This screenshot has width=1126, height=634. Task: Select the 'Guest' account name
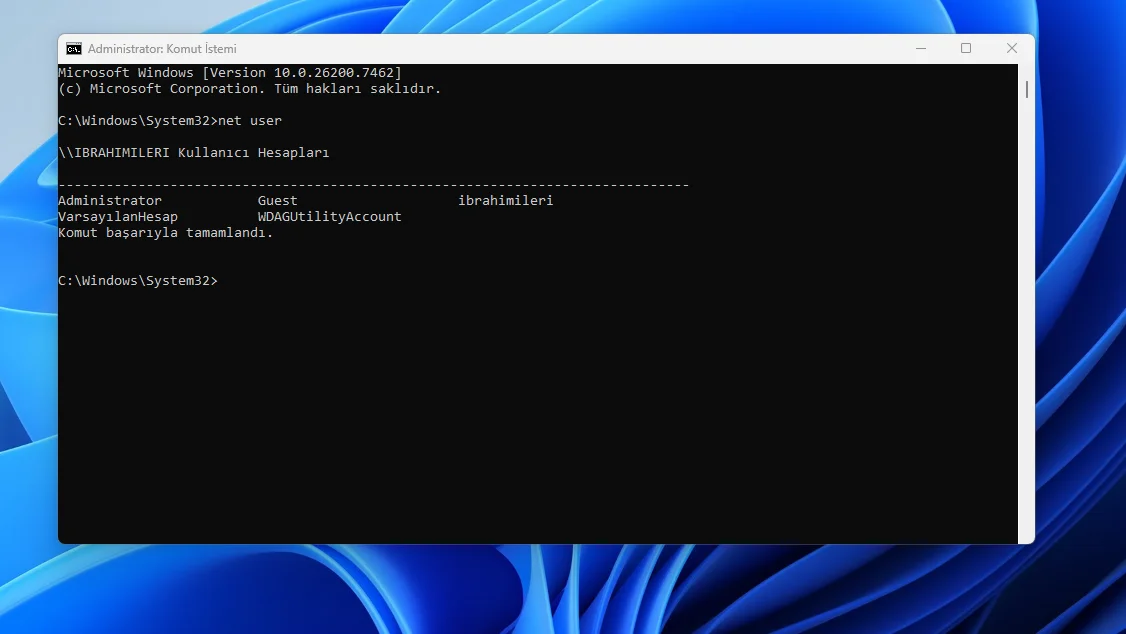pyautogui.click(x=277, y=200)
